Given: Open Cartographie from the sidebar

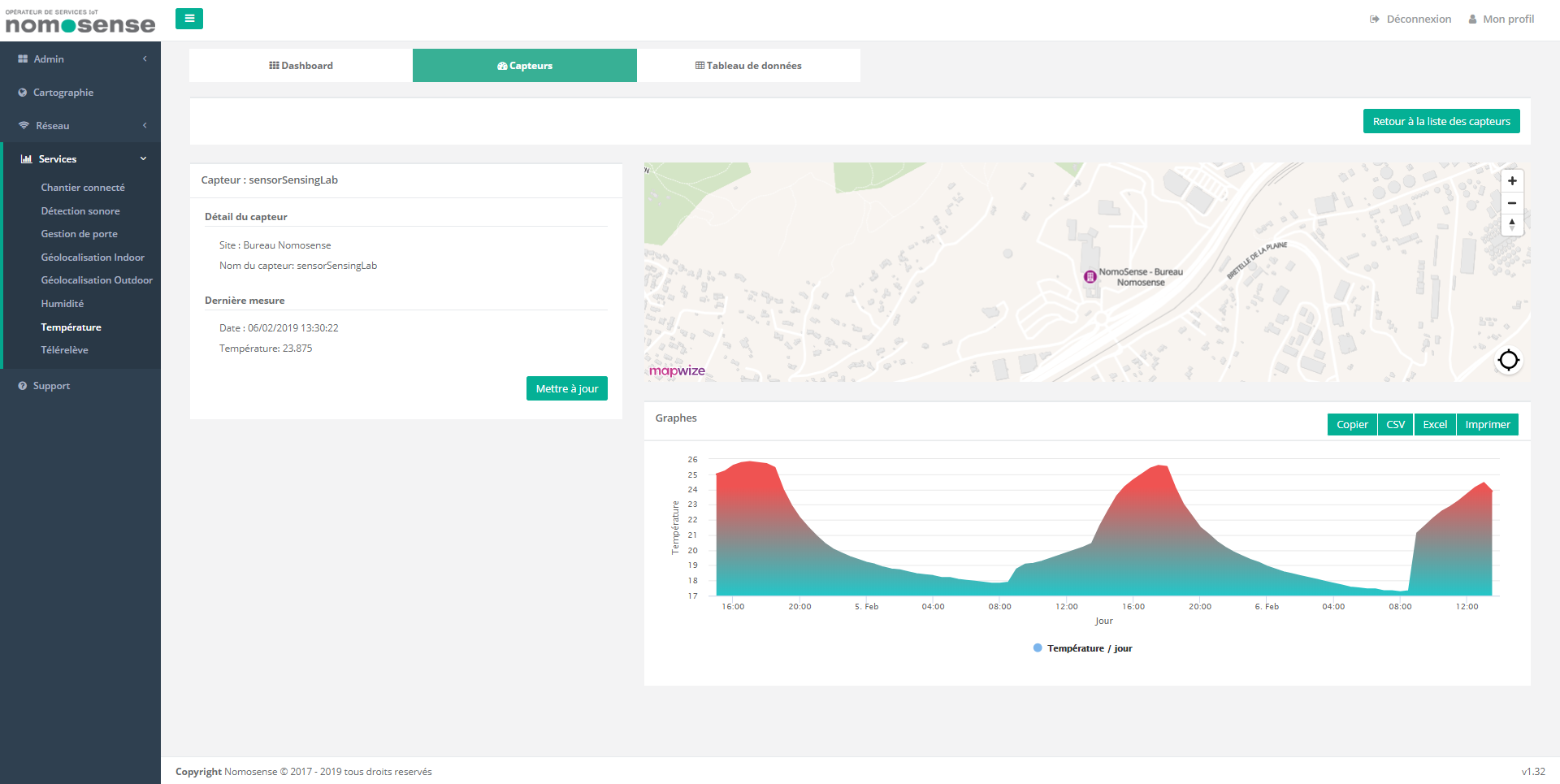Looking at the screenshot, I should point(63,93).
